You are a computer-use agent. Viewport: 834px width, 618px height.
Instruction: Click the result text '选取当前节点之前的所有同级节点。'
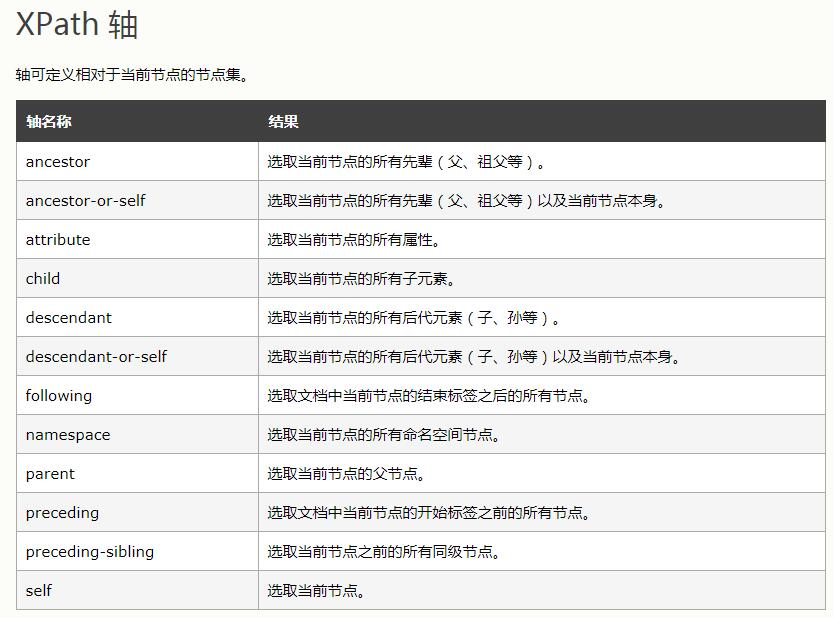[383, 552]
